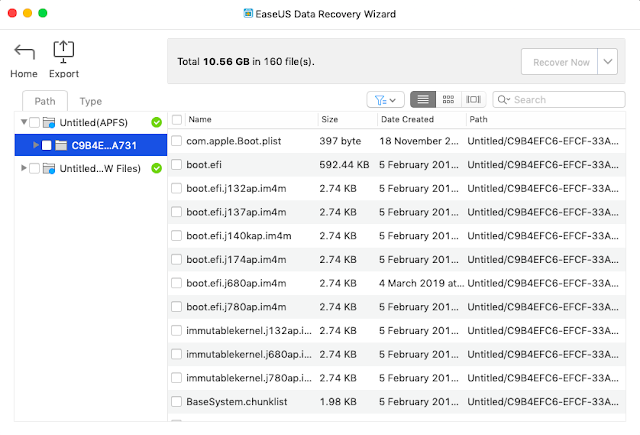Select the com.apple.Boot.plist filename
The height and width of the screenshot is (435, 640).
point(233,141)
